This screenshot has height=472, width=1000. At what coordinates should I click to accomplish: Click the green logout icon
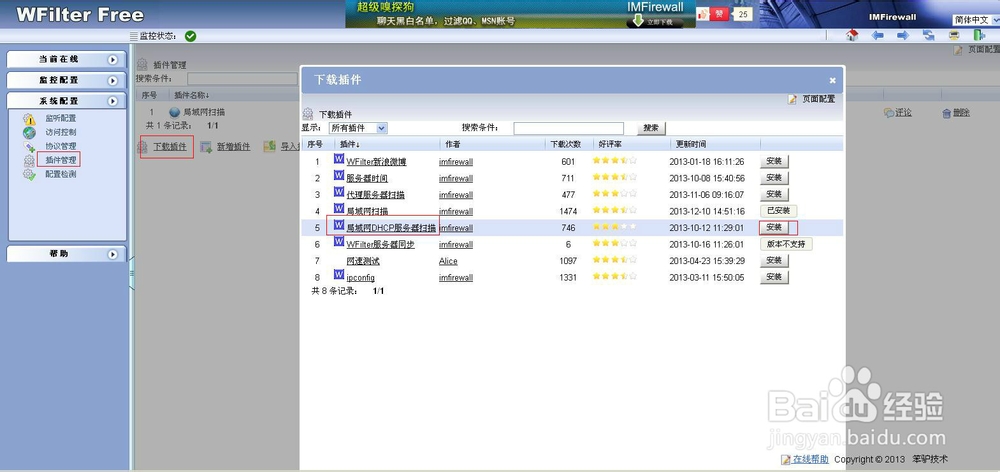[979, 36]
